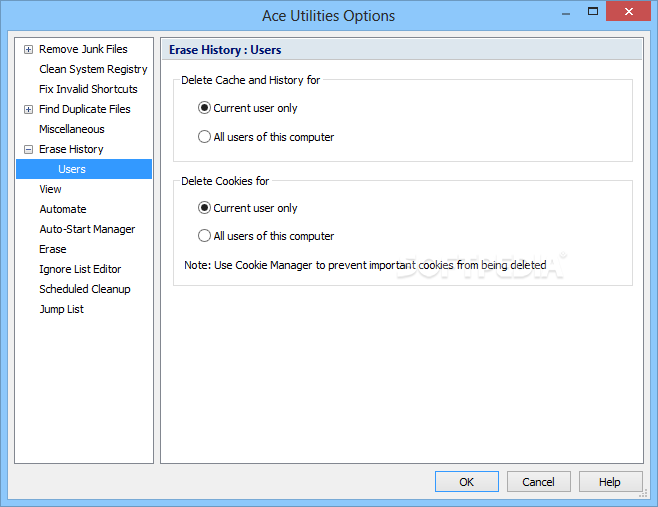Image resolution: width=658 pixels, height=507 pixels.
Task: Choose All users of this computer for cookies
Action: click(205, 236)
